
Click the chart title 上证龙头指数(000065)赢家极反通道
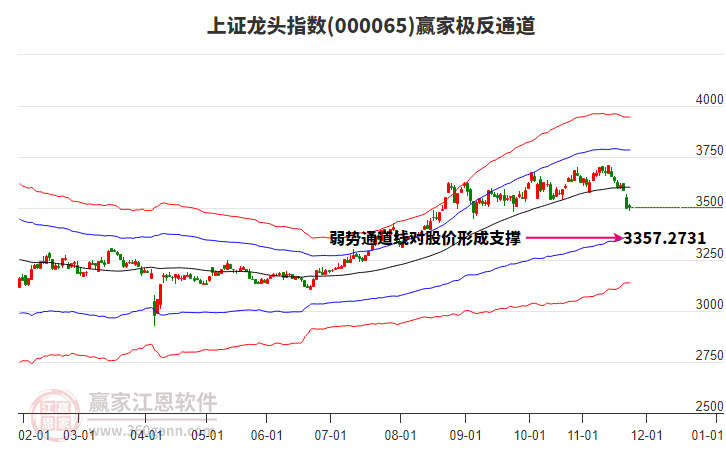tap(371, 26)
